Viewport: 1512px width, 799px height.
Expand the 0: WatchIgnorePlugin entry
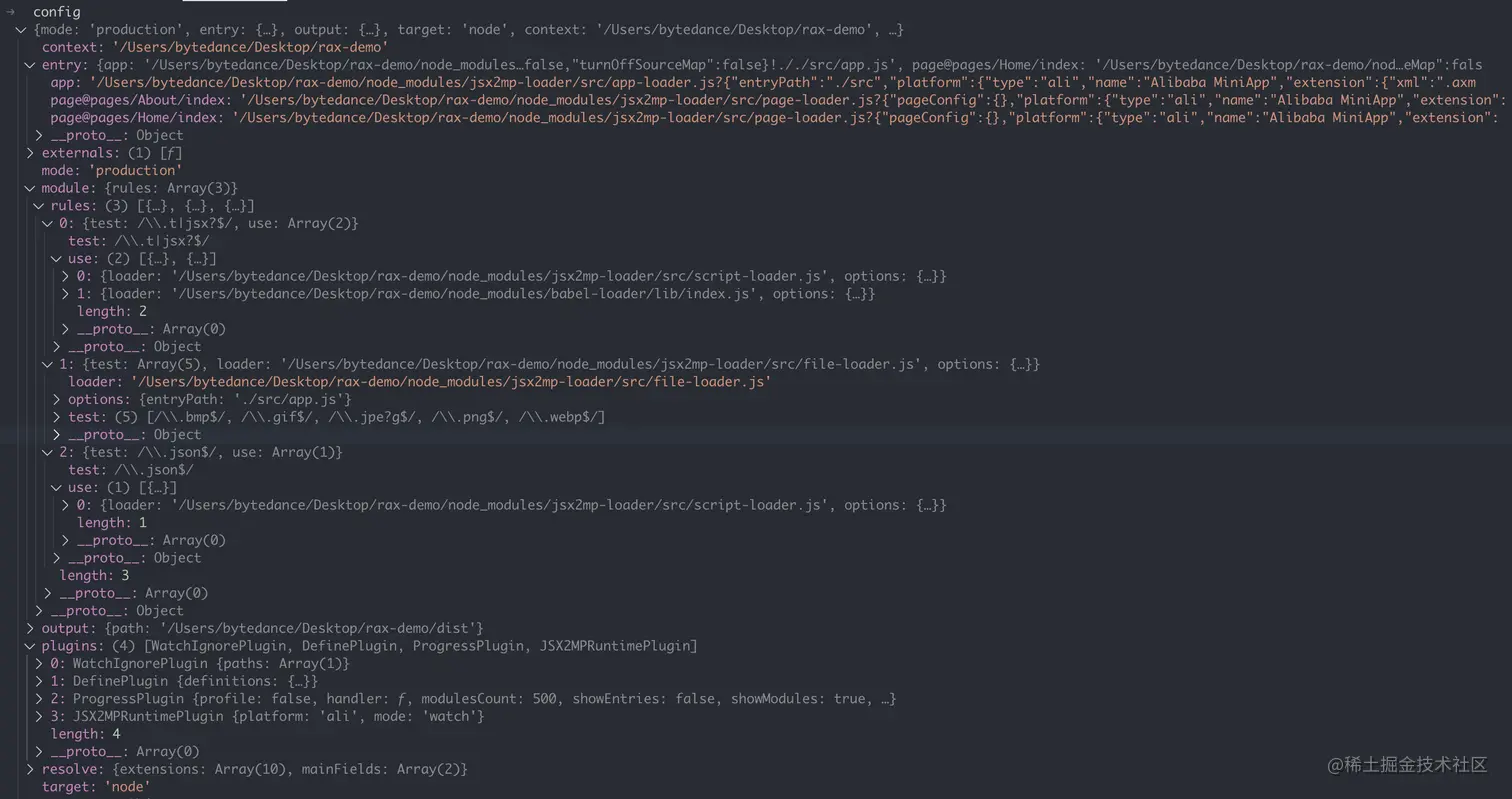pyautogui.click(x=39, y=663)
